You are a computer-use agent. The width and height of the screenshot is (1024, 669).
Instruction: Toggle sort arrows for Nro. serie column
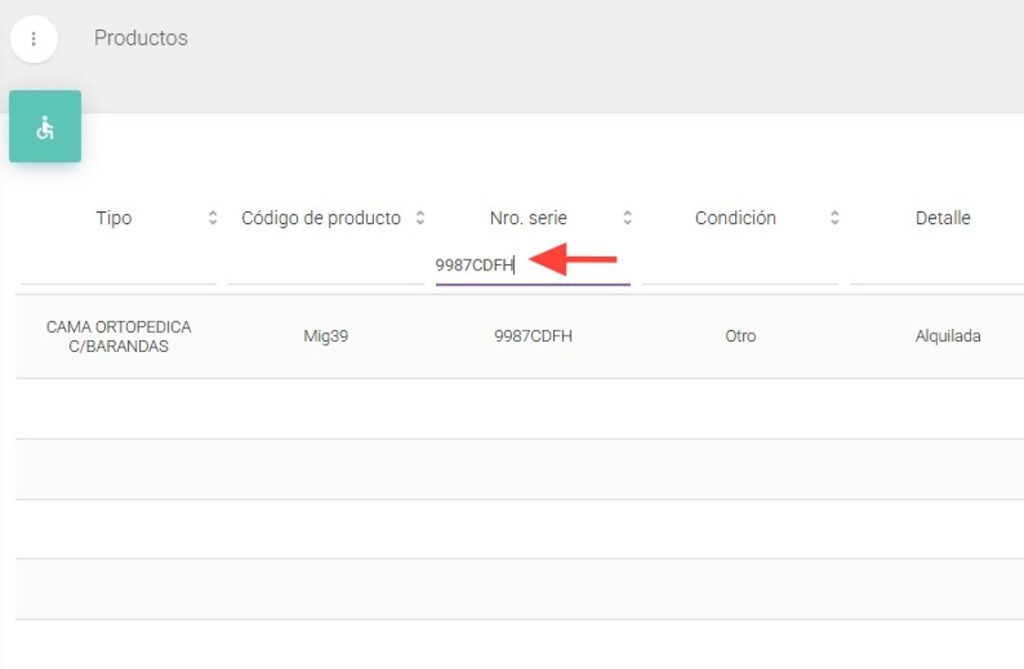coord(627,218)
